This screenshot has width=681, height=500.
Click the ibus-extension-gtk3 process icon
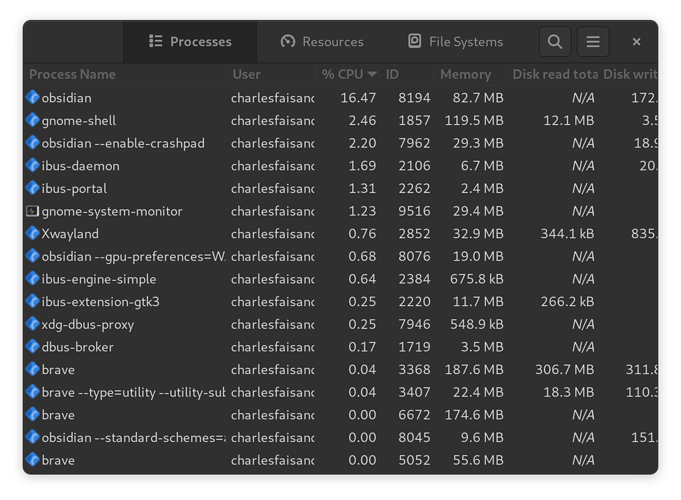33,301
